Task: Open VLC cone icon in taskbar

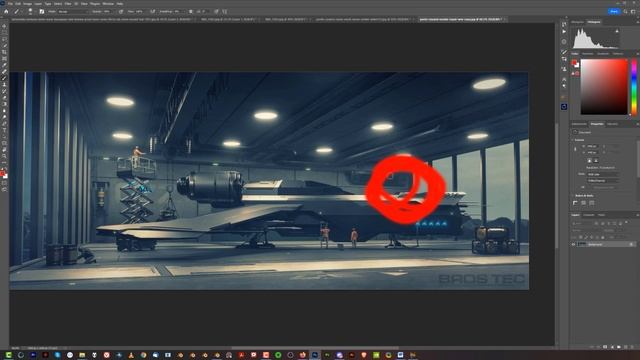Action: coord(131,355)
